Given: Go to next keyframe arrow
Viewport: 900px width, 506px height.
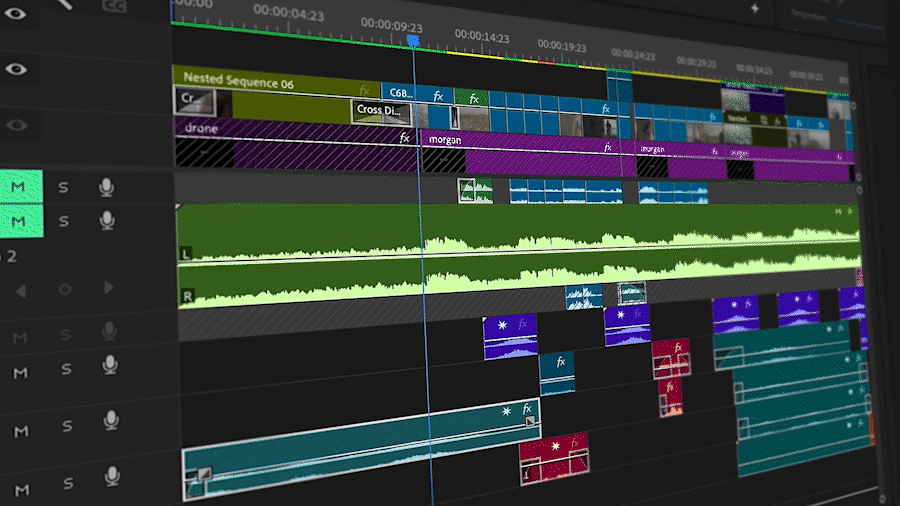Looking at the screenshot, I should click(109, 289).
